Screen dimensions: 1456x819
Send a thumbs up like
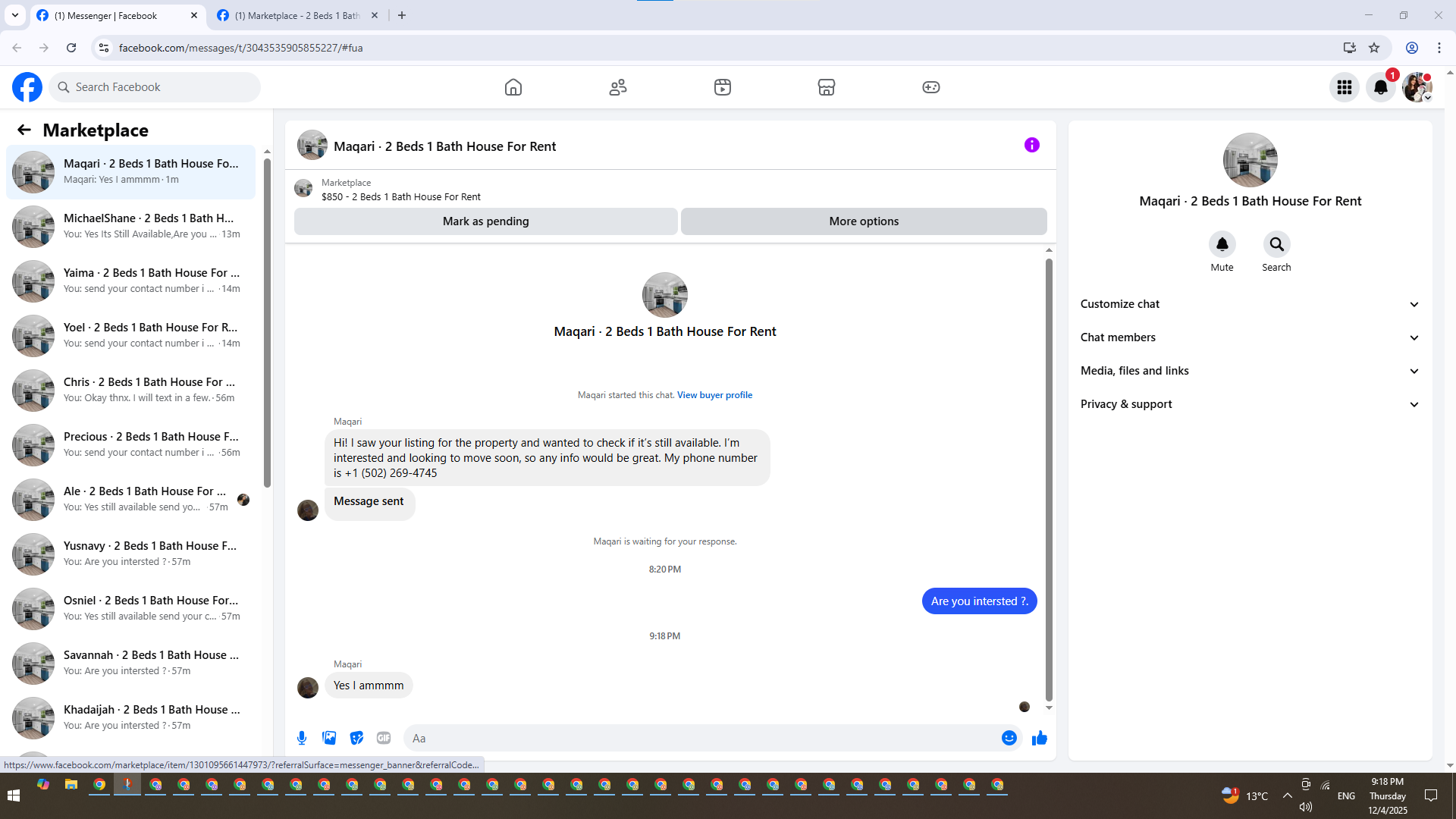click(x=1039, y=738)
